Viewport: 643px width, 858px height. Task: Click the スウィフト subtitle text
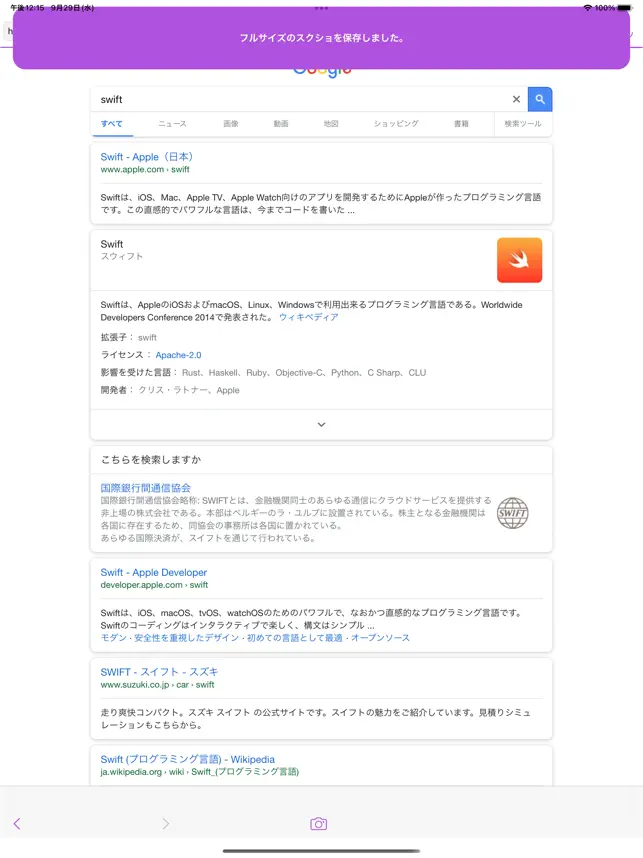click(121, 256)
